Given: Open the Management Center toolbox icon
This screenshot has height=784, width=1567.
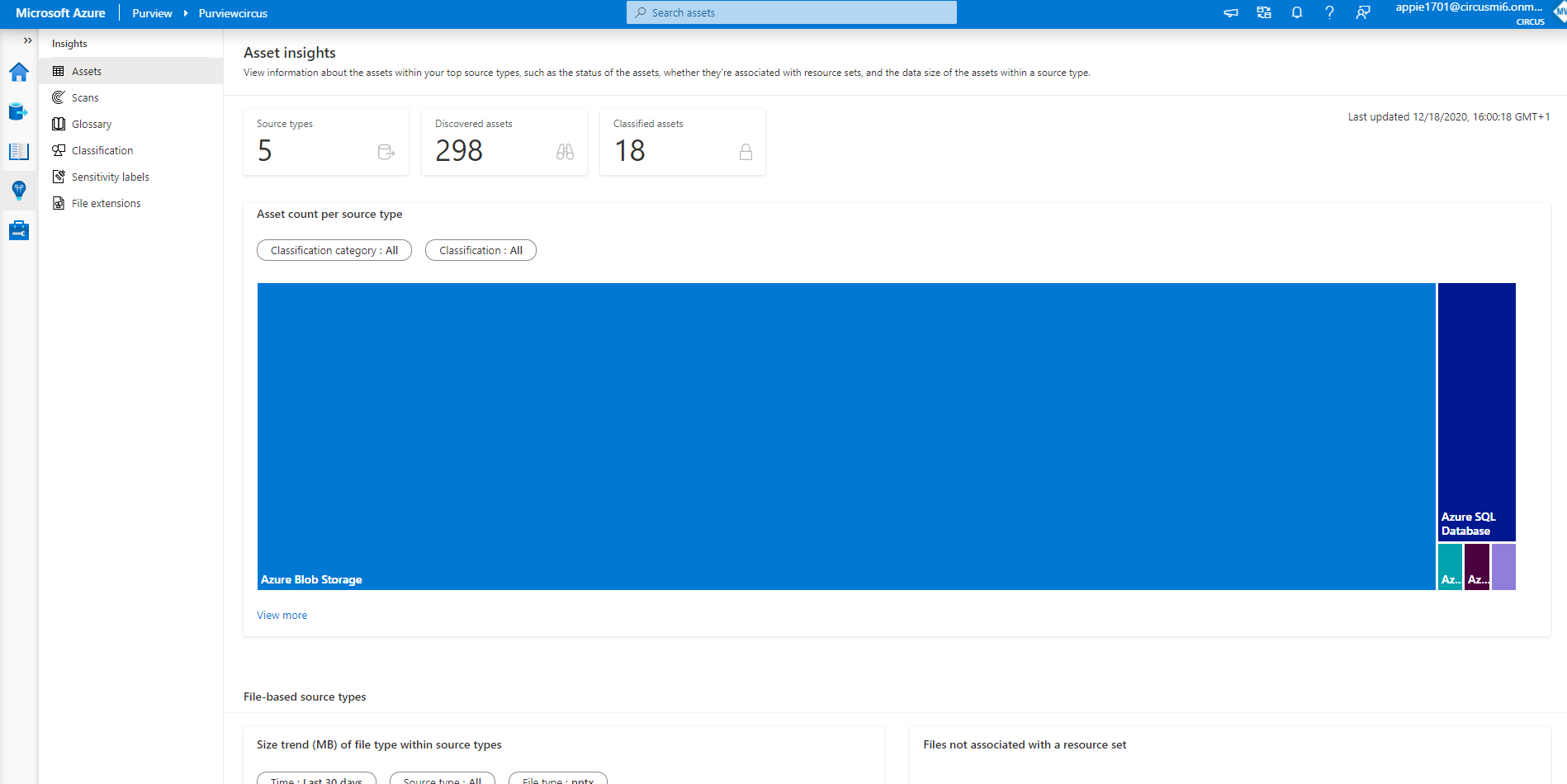Looking at the screenshot, I should pos(19,230).
